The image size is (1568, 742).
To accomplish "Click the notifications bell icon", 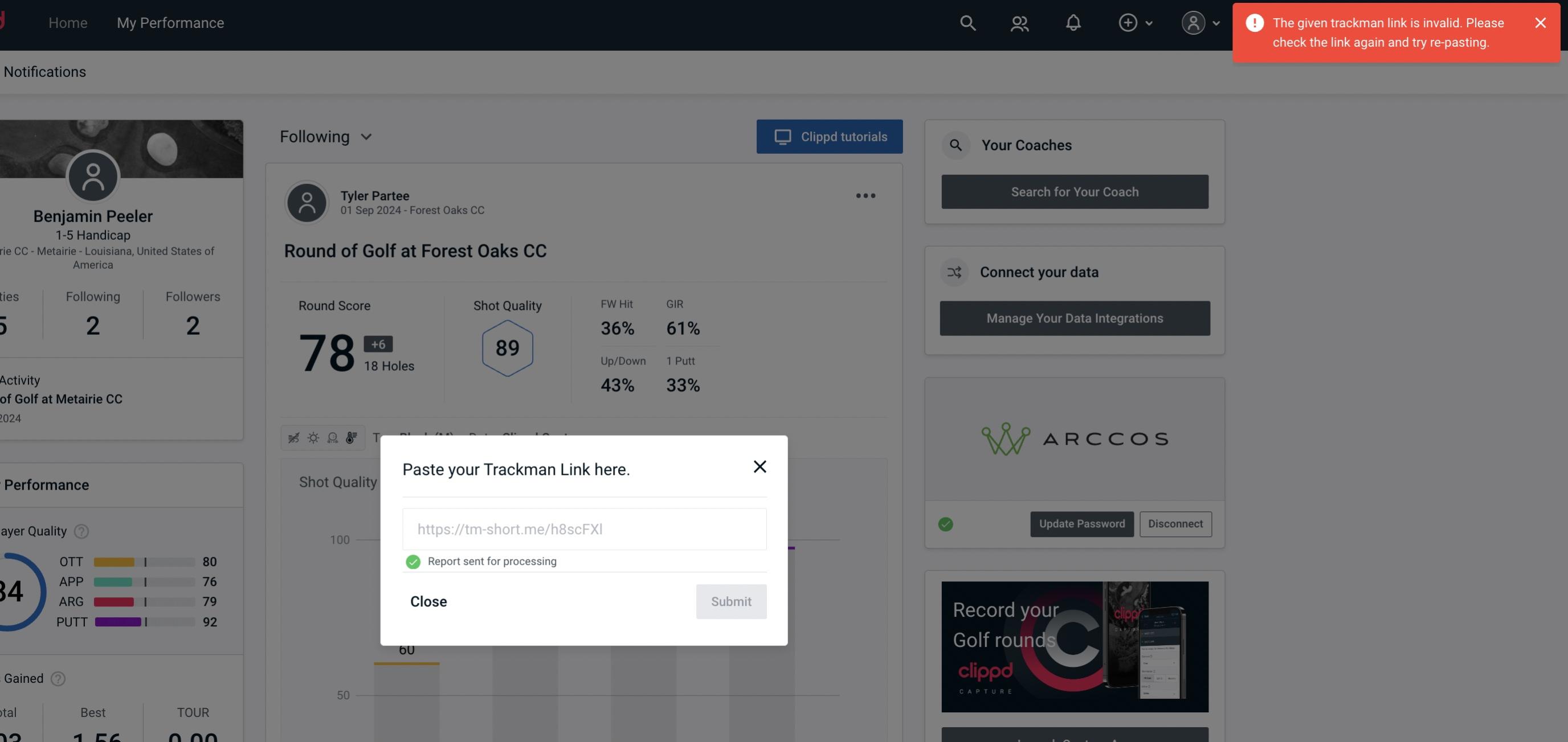I will point(1073,22).
